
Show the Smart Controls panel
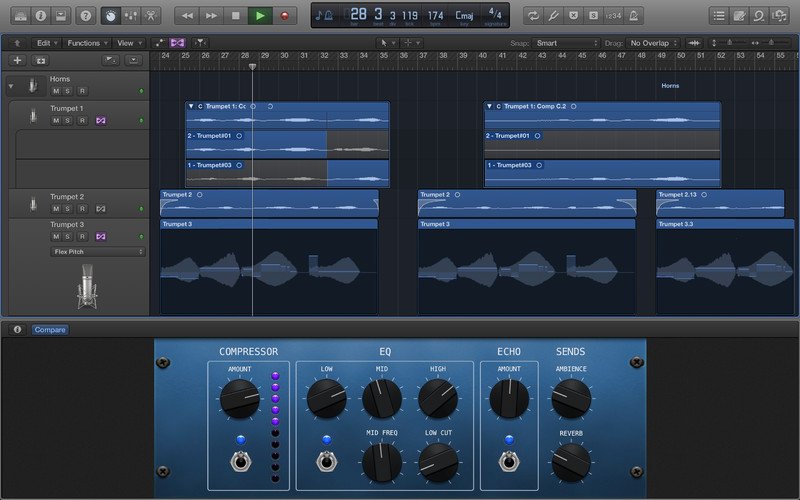pos(109,16)
